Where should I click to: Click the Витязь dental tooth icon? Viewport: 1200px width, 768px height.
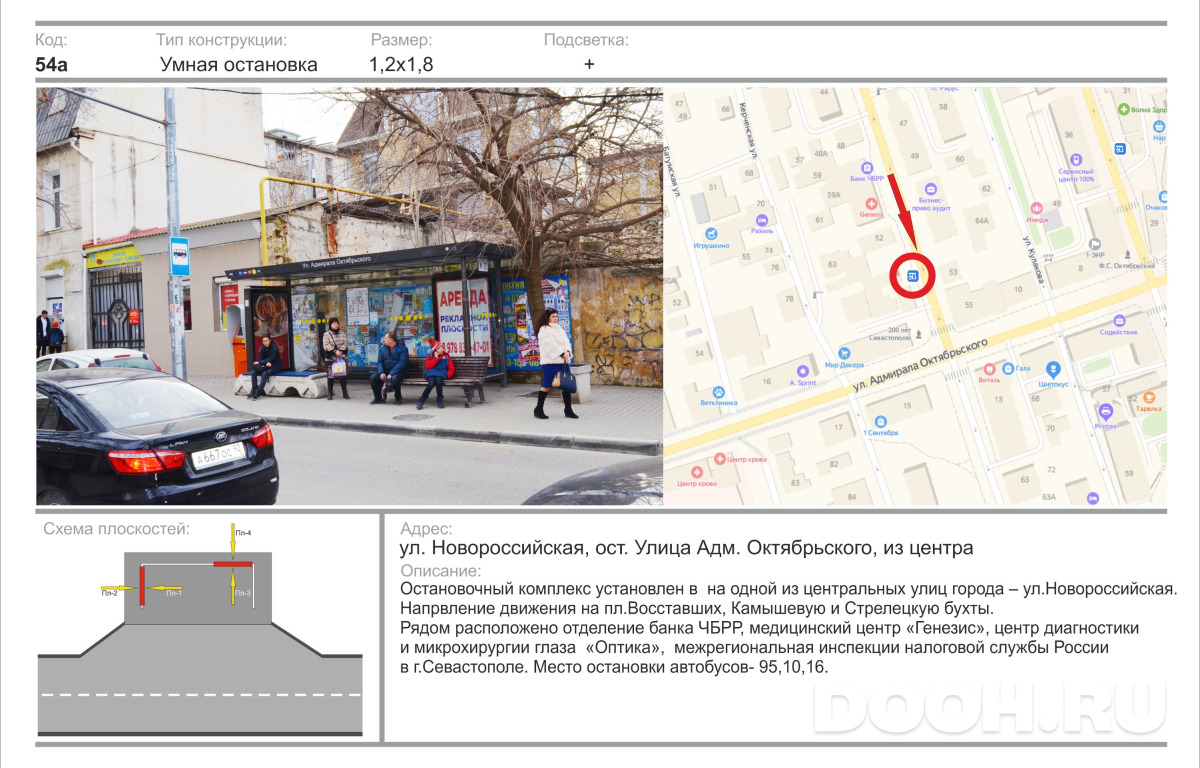coord(989,368)
